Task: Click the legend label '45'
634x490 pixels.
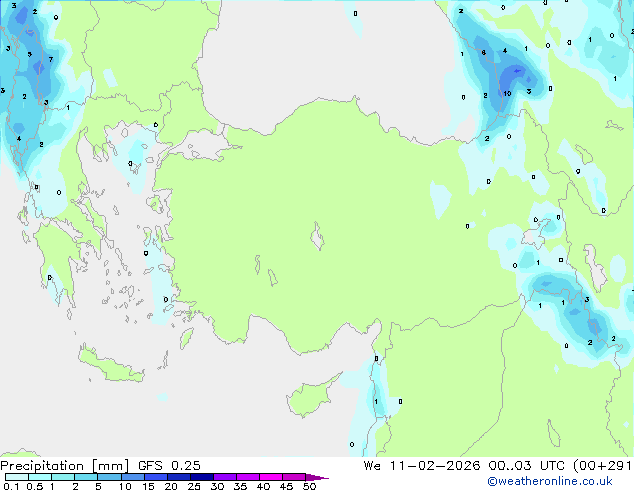Action: [286, 486]
